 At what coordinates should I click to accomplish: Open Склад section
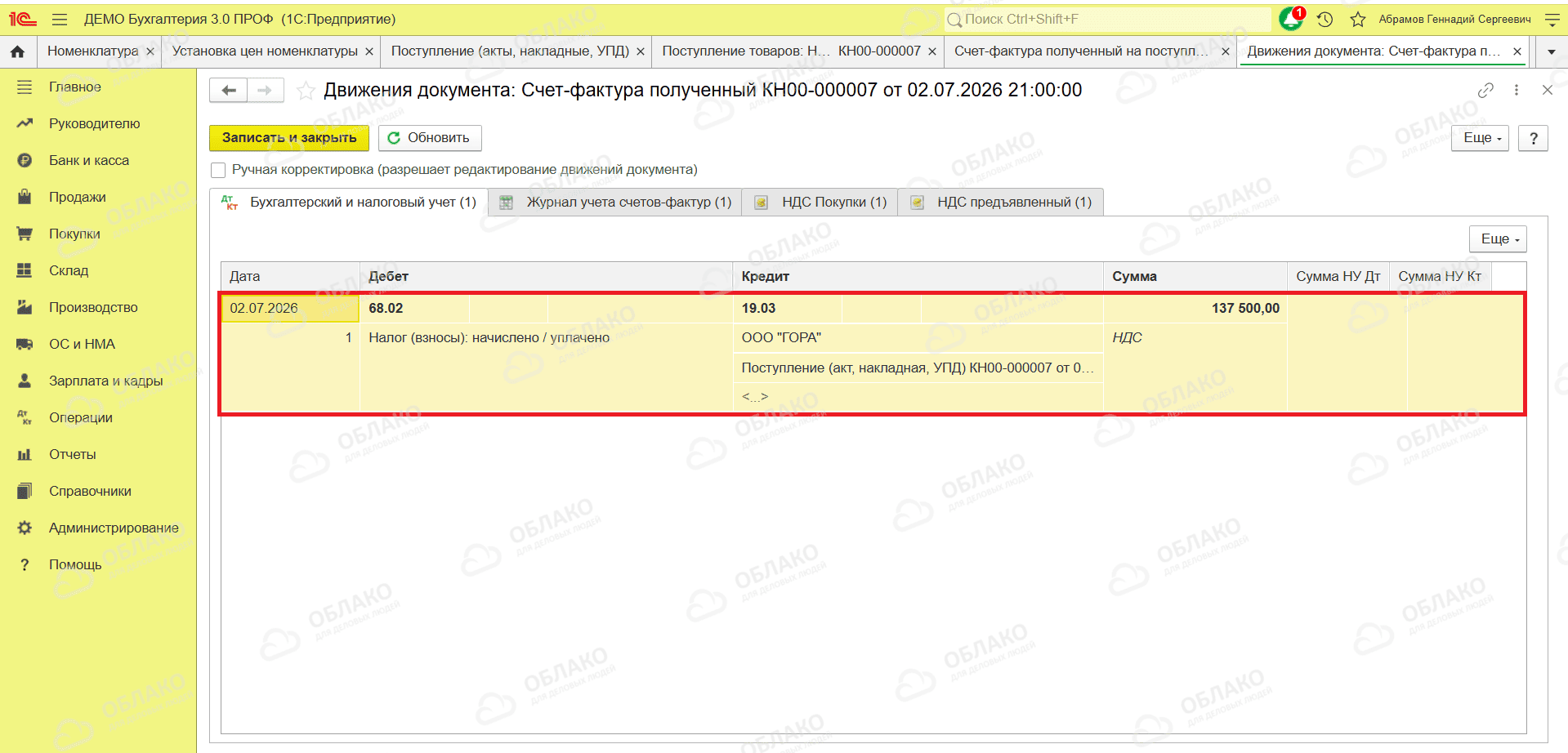tap(69, 270)
